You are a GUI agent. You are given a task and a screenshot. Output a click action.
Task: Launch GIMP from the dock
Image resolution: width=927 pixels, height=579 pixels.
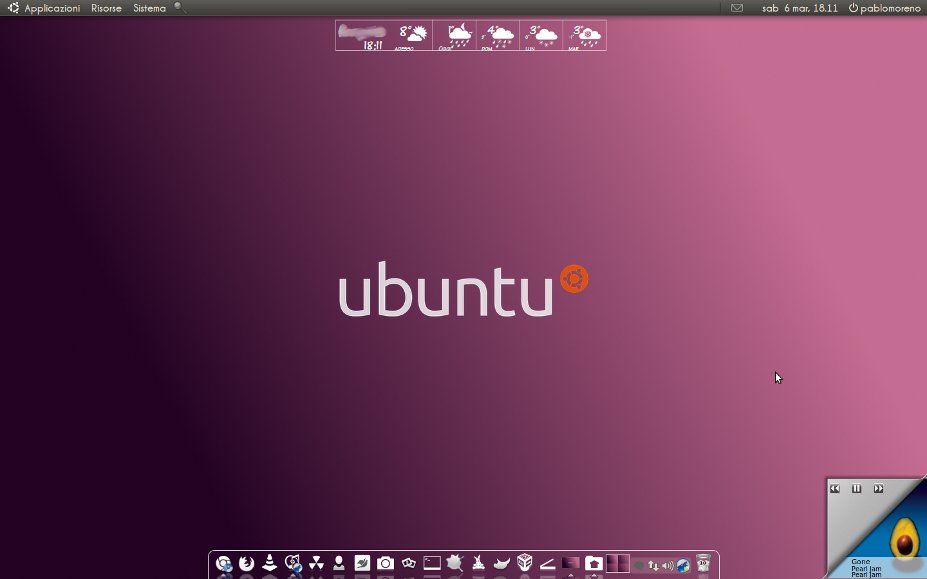tap(501, 563)
